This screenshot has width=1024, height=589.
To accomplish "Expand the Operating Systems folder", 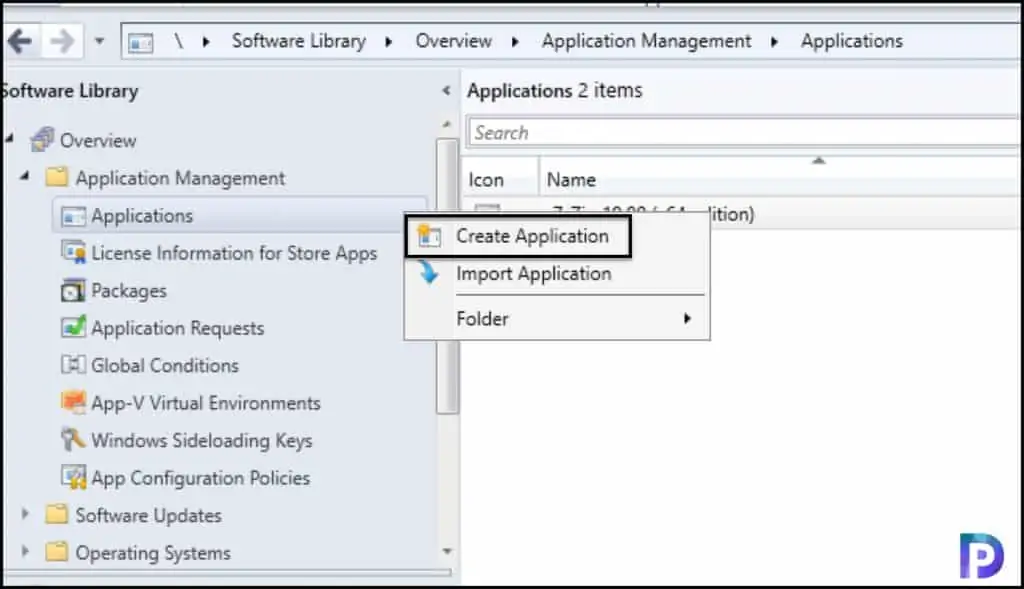I will coord(25,551).
